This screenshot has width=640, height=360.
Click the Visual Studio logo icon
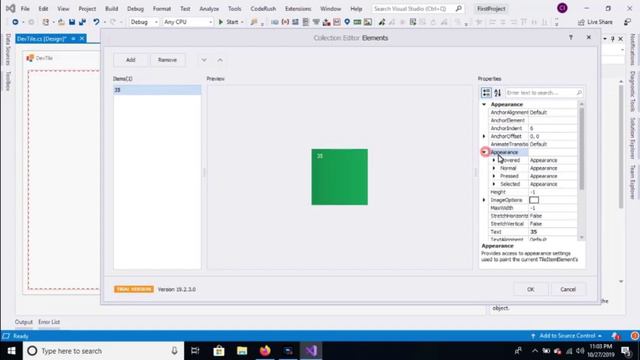[10, 8]
